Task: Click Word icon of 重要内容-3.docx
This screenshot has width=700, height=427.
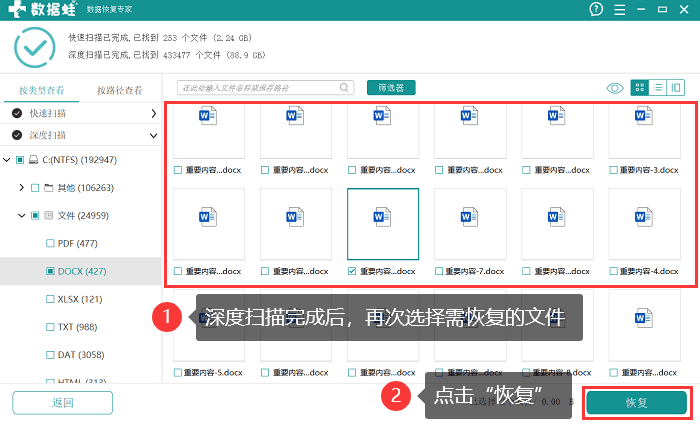Action: [x=644, y=116]
